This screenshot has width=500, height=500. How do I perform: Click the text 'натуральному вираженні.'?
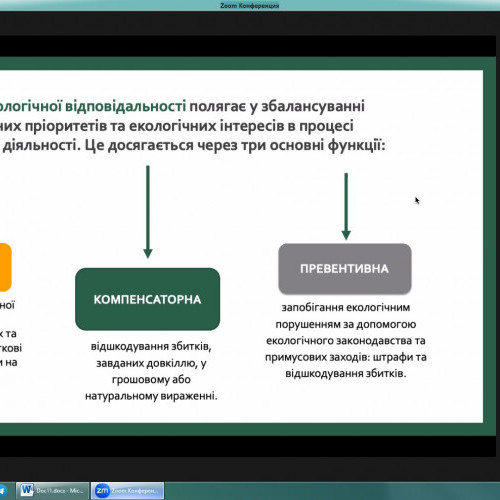tap(151, 396)
